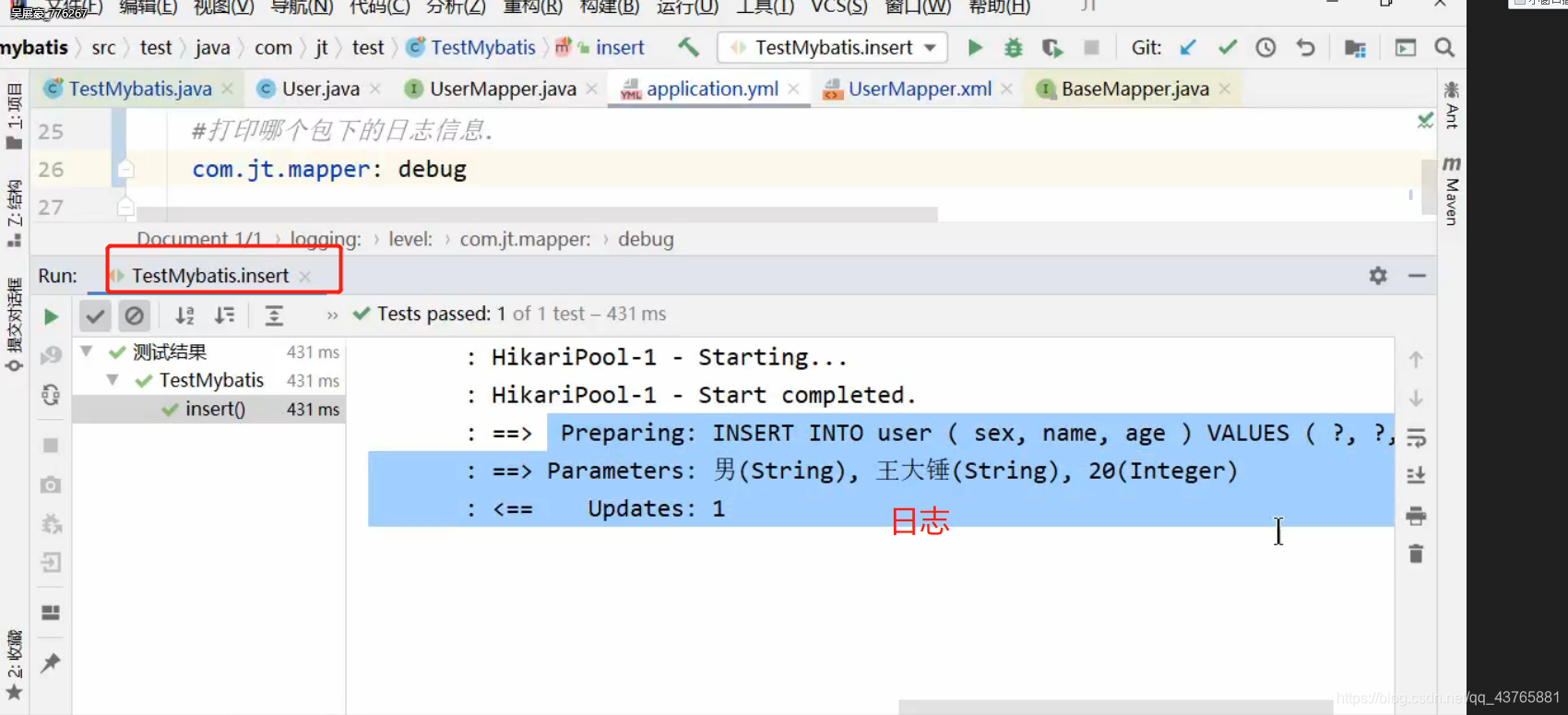The width and height of the screenshot is (1568, 715).
Task: Print console output icon
Action: (x=1416, y=515)
